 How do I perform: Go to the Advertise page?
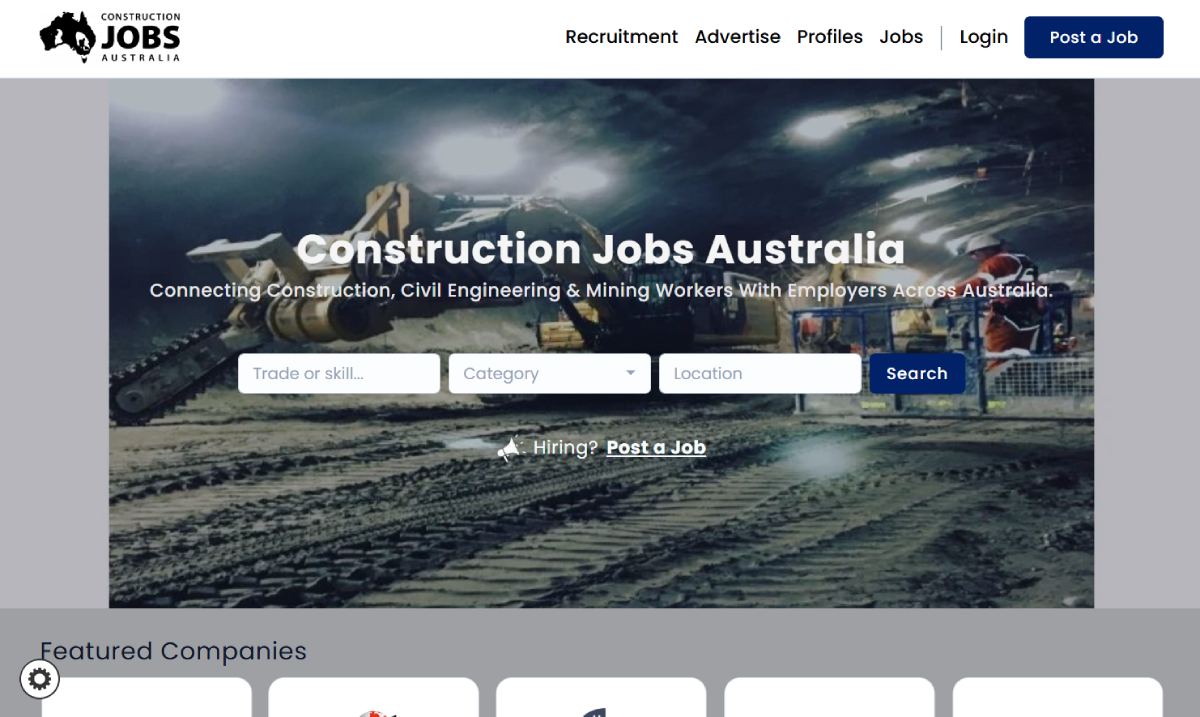point(738,37)
